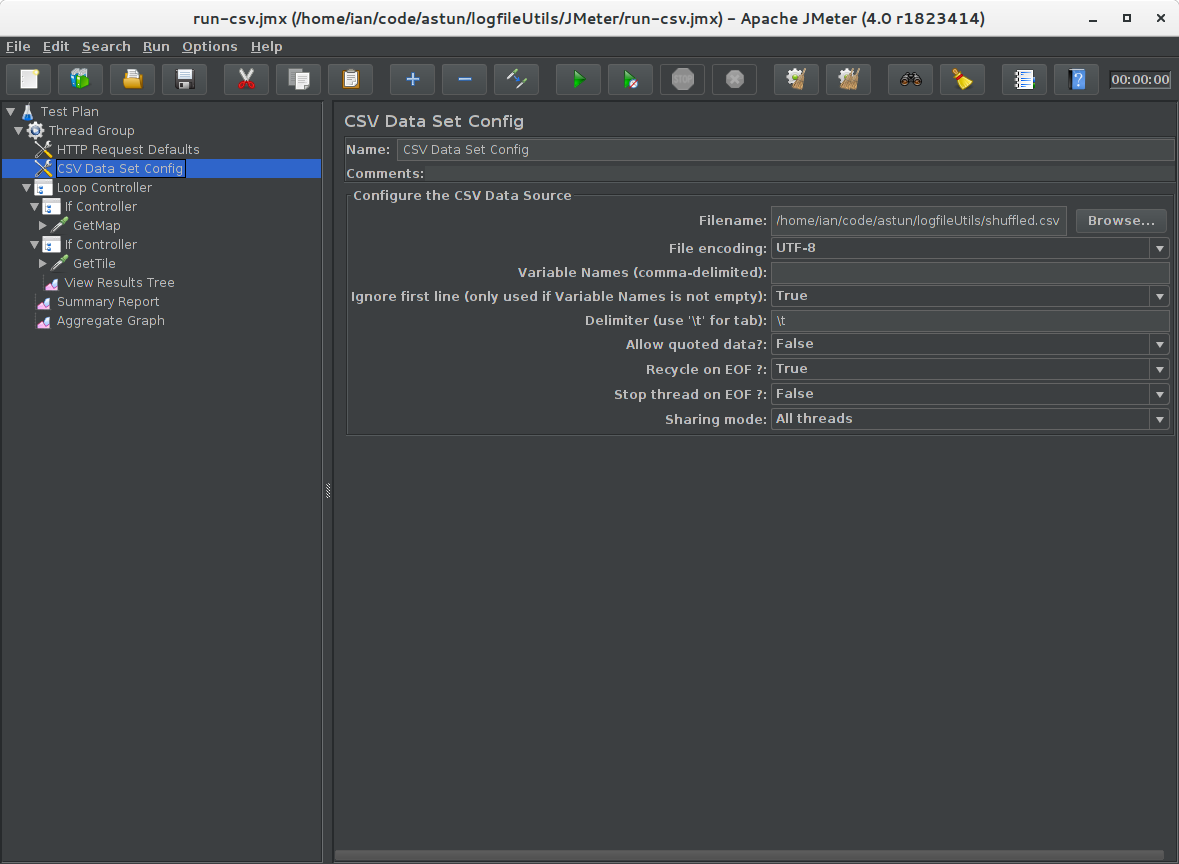The height and width of the screenshot is (864, 1179).
Task: Click the Help question mark icon
Action: point(1077,79)
